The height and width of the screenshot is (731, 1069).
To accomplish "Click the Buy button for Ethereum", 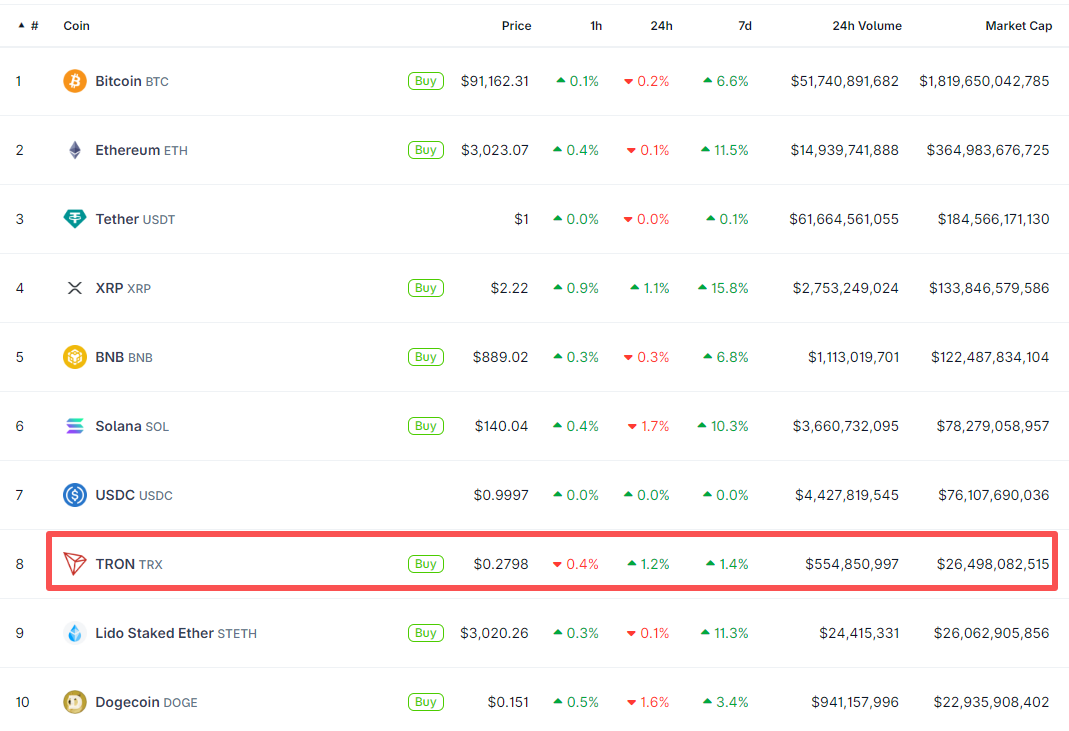I will (426, 150).
